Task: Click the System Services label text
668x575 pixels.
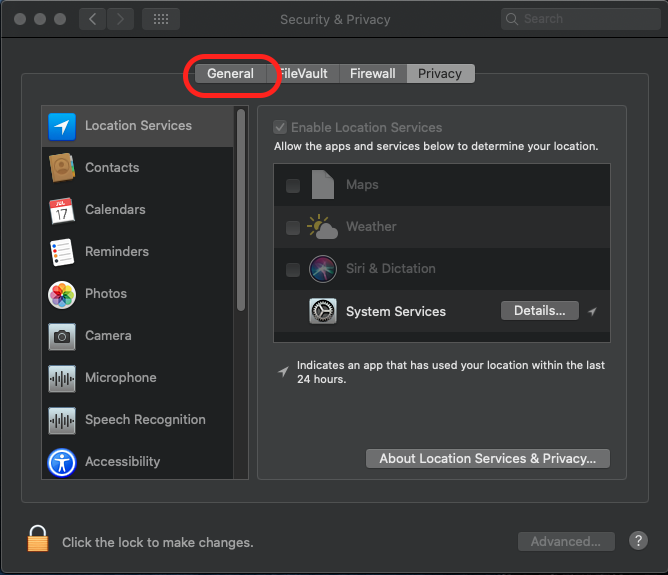Action: click(396, 311)
